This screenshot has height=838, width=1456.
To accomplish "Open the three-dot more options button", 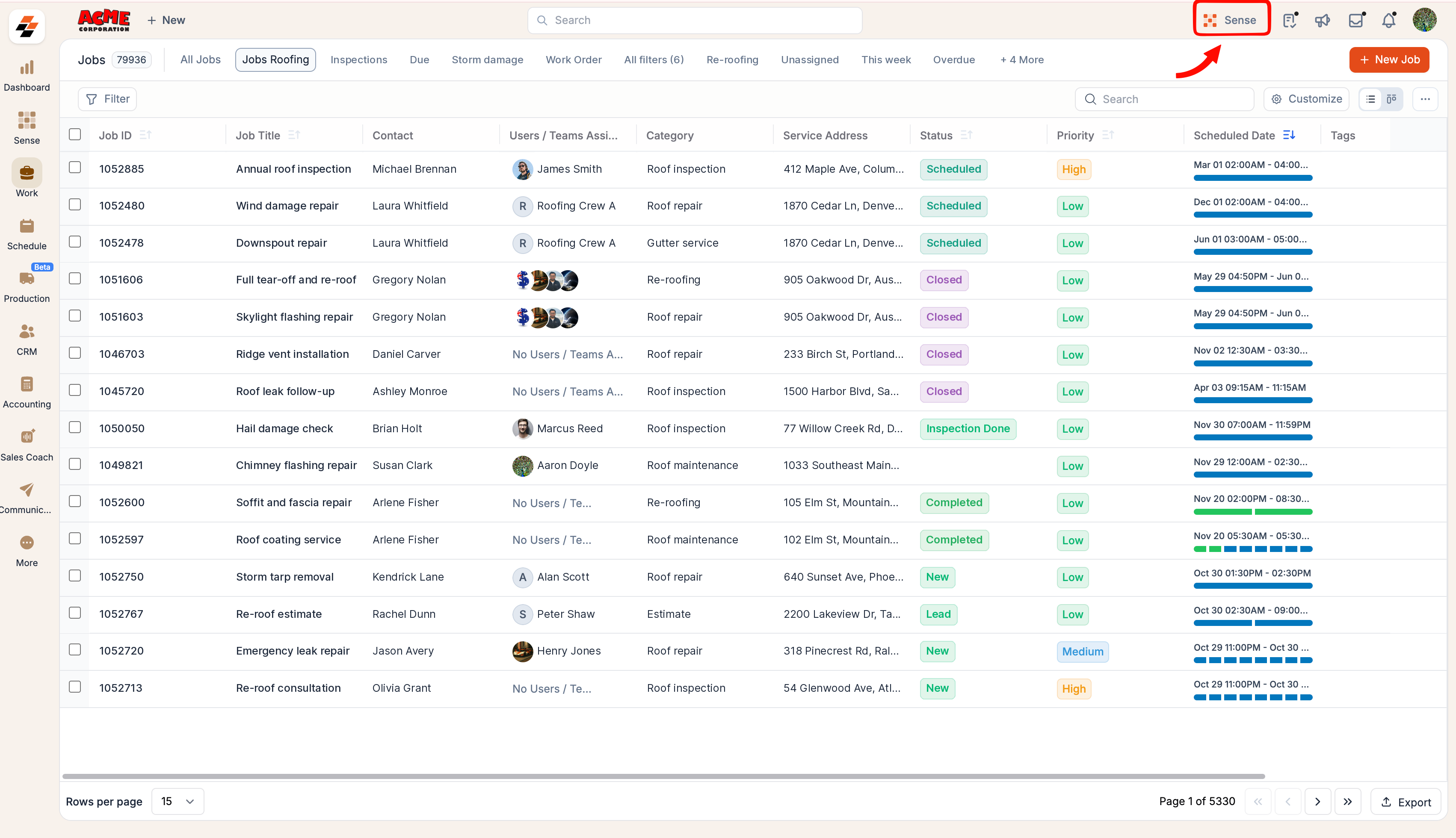I will [x=1425, y=99].
